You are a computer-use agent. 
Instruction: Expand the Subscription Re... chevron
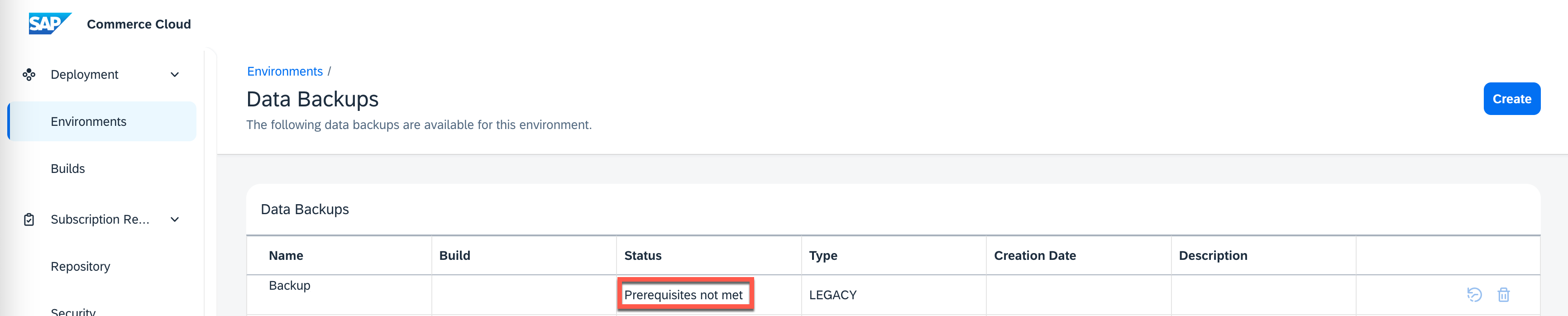(x=175, y=219)
